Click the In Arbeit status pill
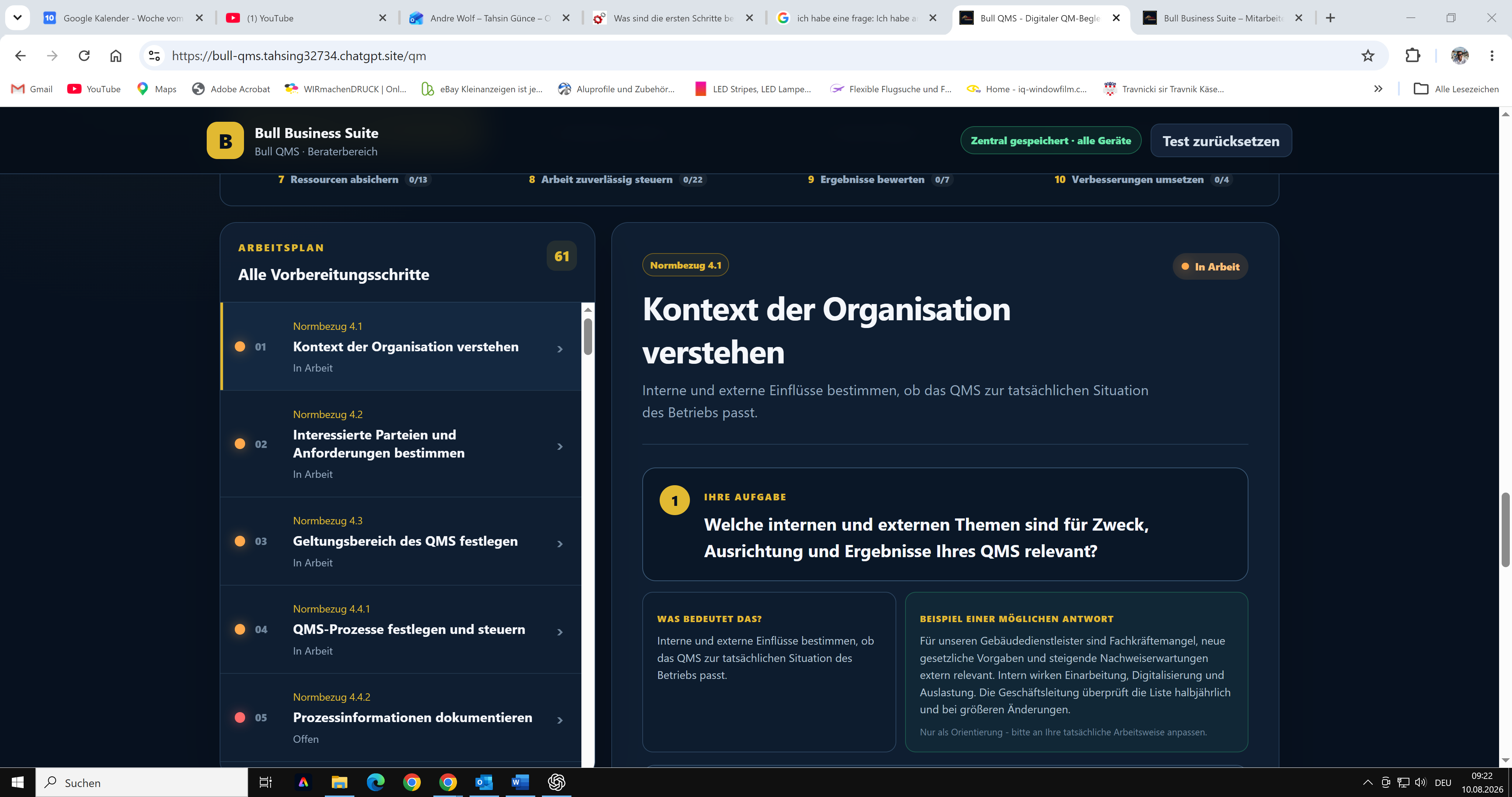The height and width of the screenshot is (797, 1512). click(x=1210, y=266)
